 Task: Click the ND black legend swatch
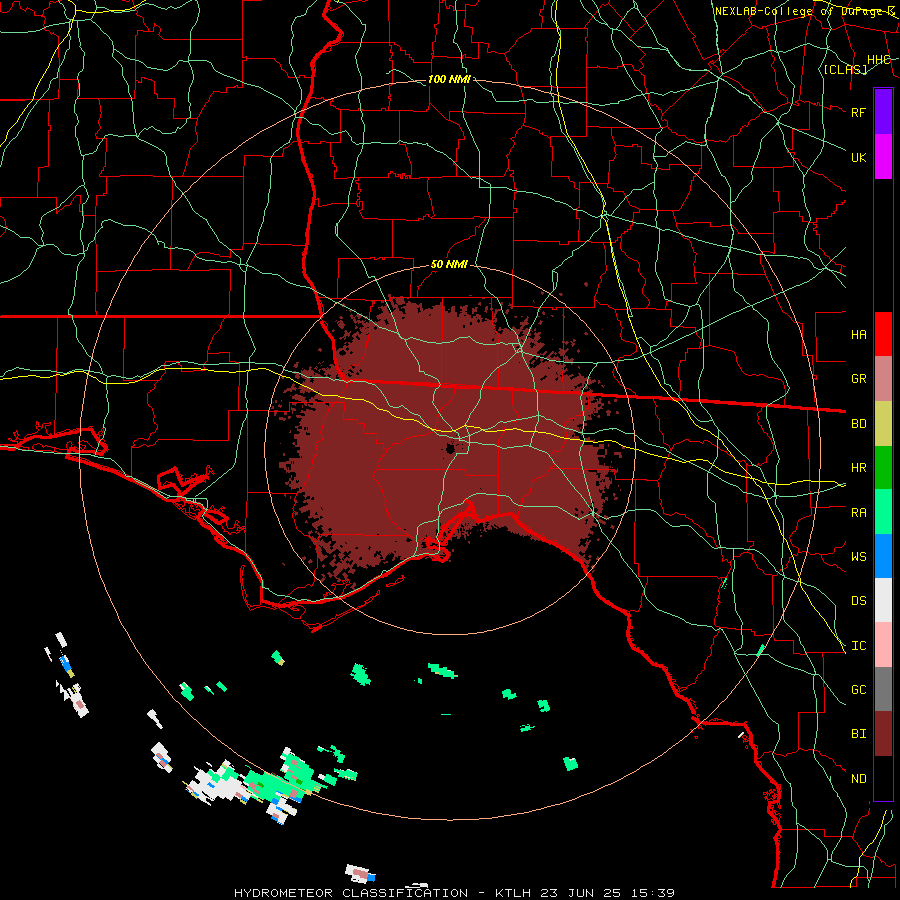pos(883,778)
